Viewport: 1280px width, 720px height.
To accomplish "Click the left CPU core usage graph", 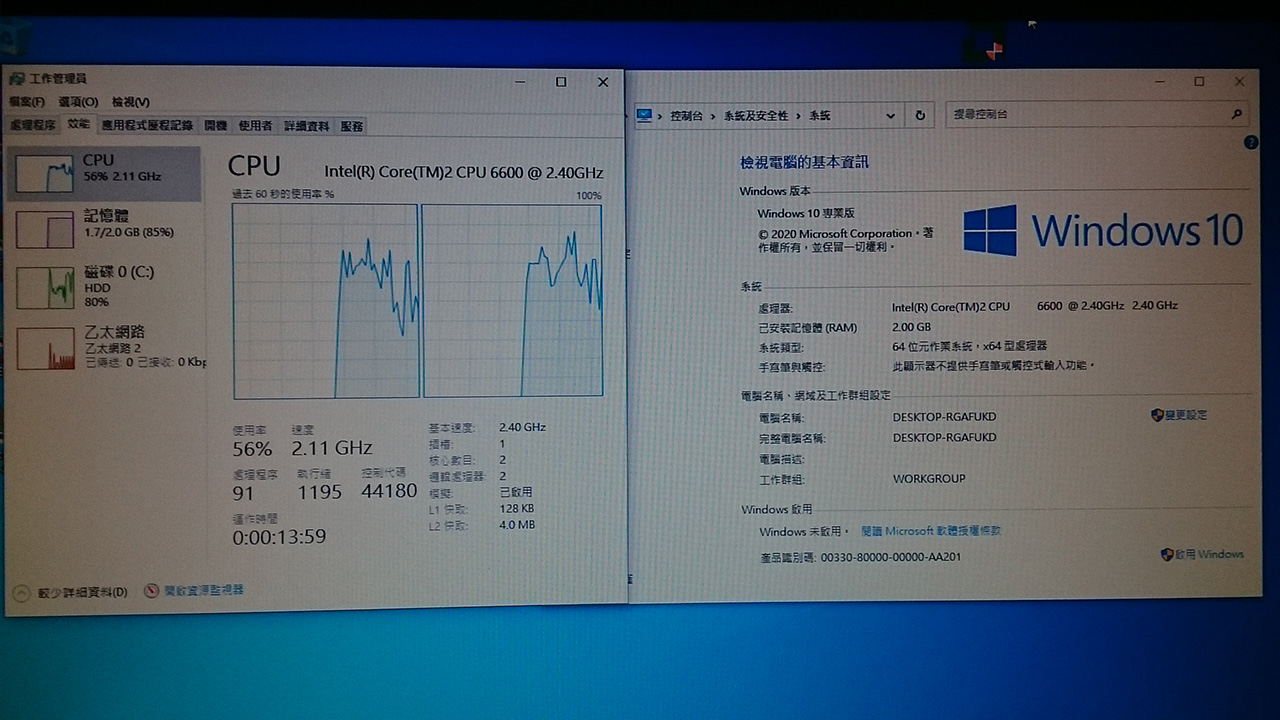I will (326, 301).
